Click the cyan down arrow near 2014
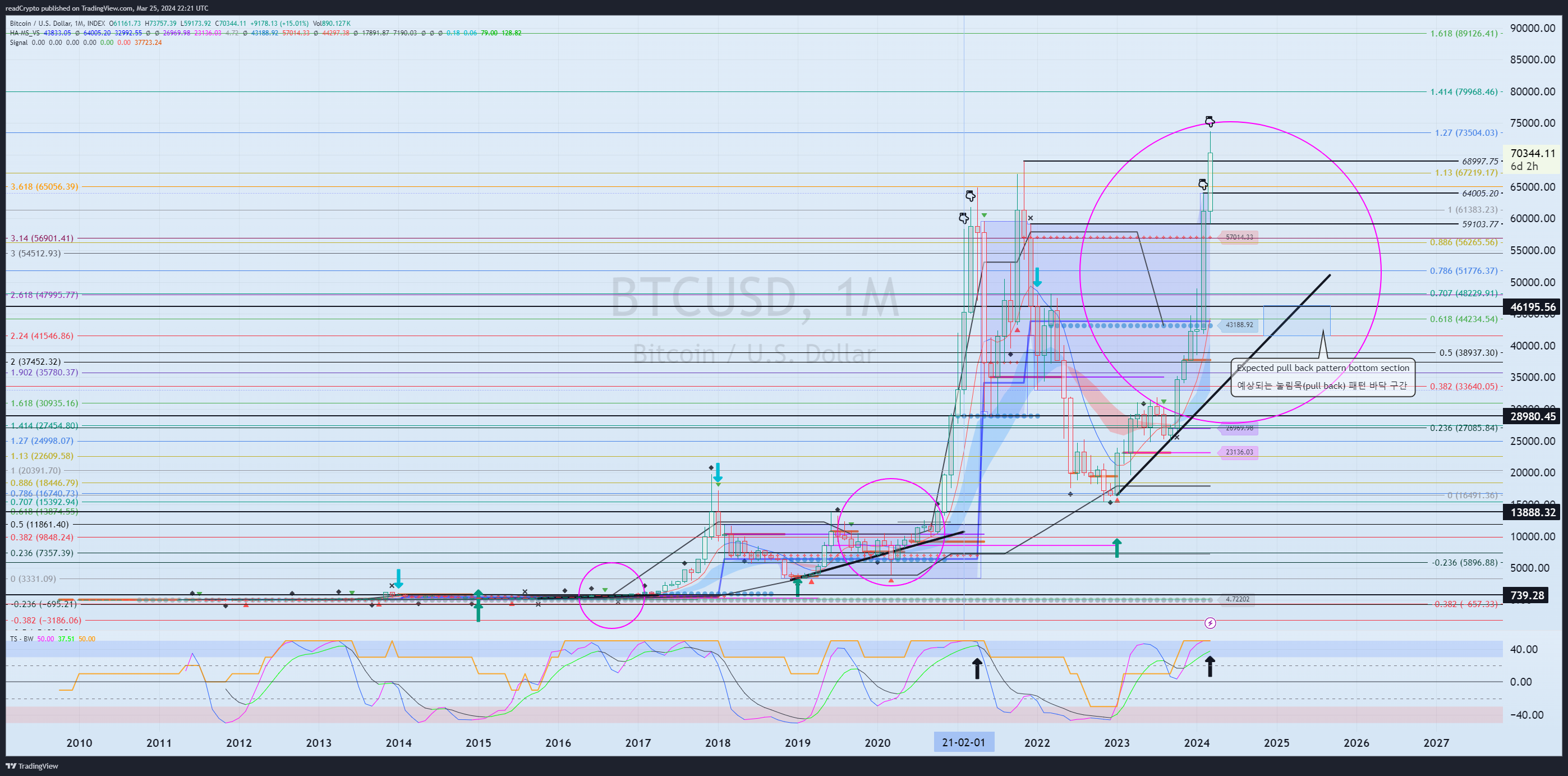This screenshot has height=776, width=1568. point(398,578)
